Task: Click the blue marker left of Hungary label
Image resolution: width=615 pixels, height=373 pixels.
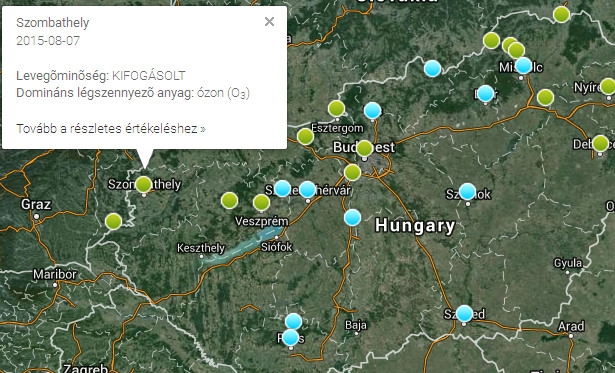Action: coord(353,218)
